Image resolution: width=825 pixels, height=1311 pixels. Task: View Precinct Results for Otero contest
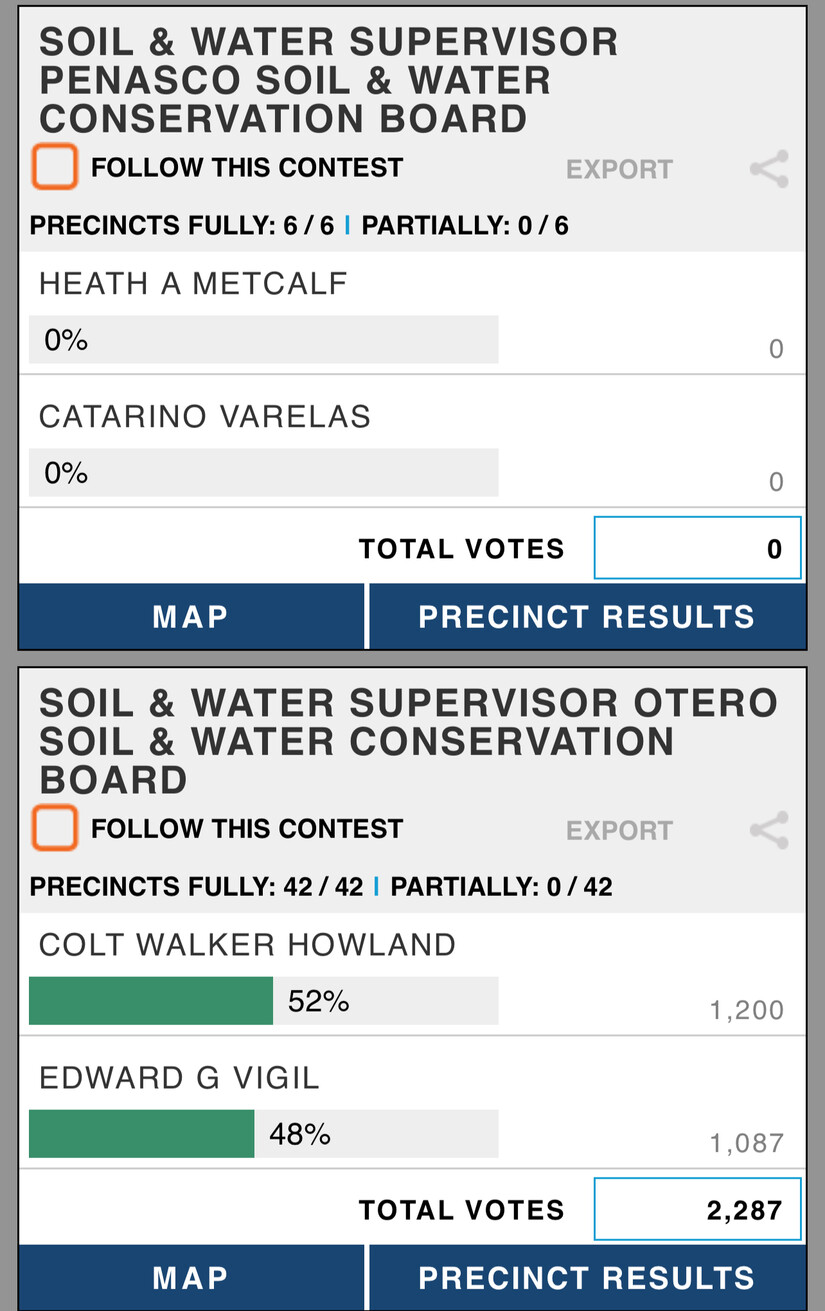tap(587, 1277)
